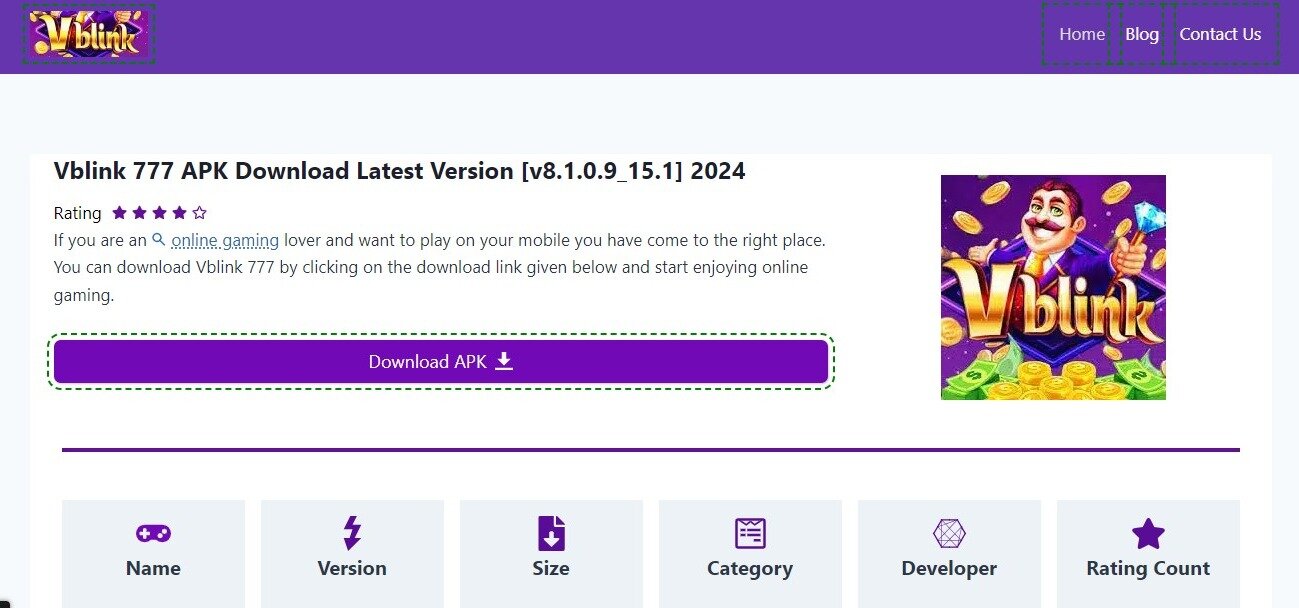Click the Rating label text

click(78, 213)
